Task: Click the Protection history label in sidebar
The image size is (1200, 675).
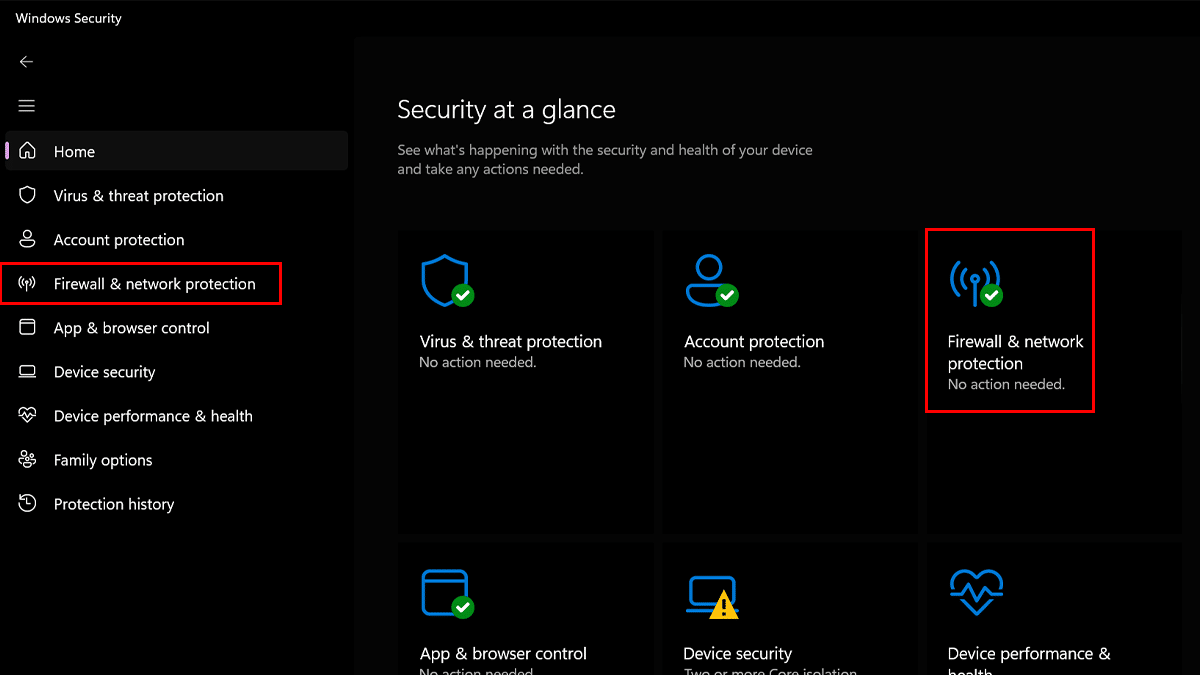Action: [114, 504]
